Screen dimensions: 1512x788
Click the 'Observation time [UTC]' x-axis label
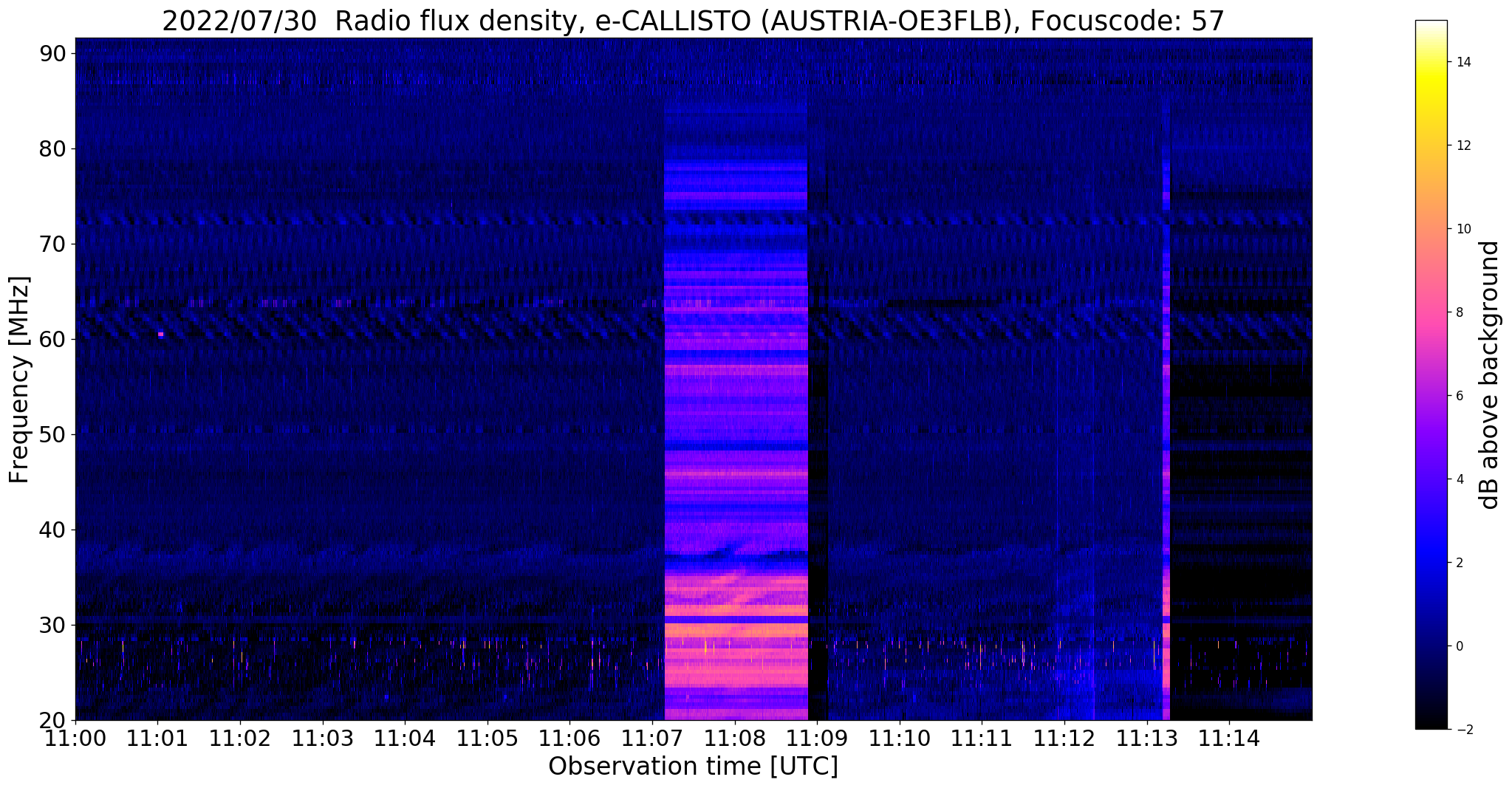click(x=693, y=767)
